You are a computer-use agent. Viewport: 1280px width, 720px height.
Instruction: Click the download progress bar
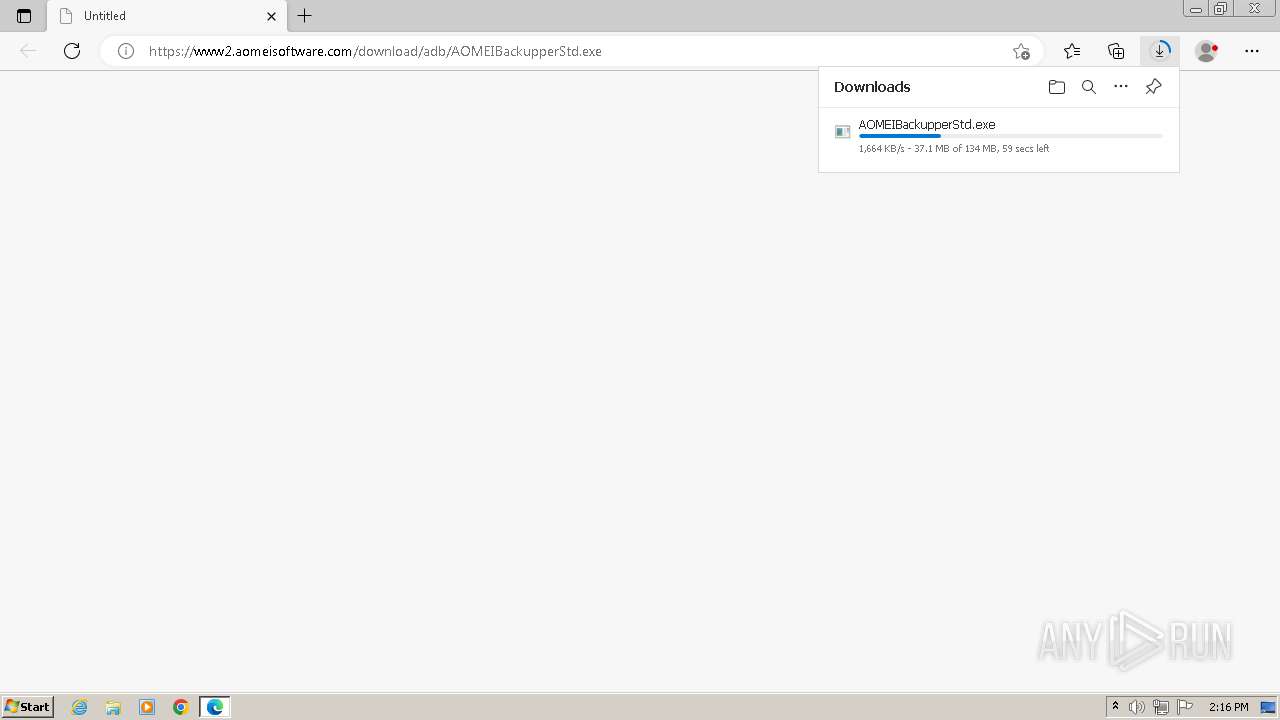point(1011,136)
